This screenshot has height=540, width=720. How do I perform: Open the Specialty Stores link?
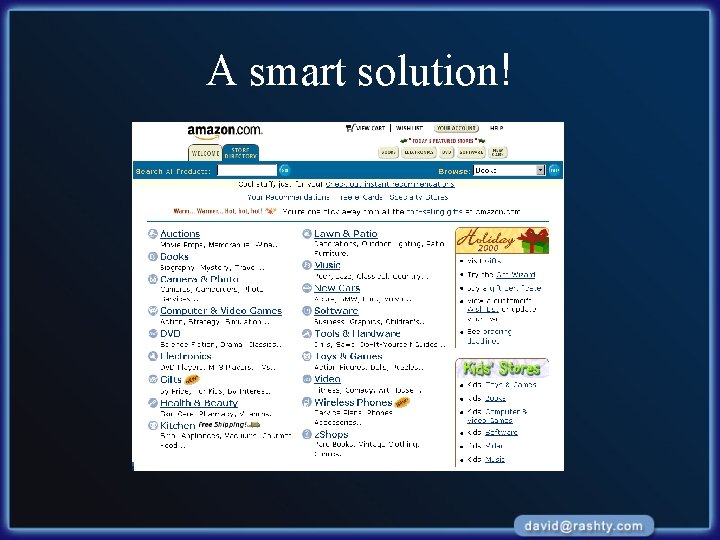418,197
